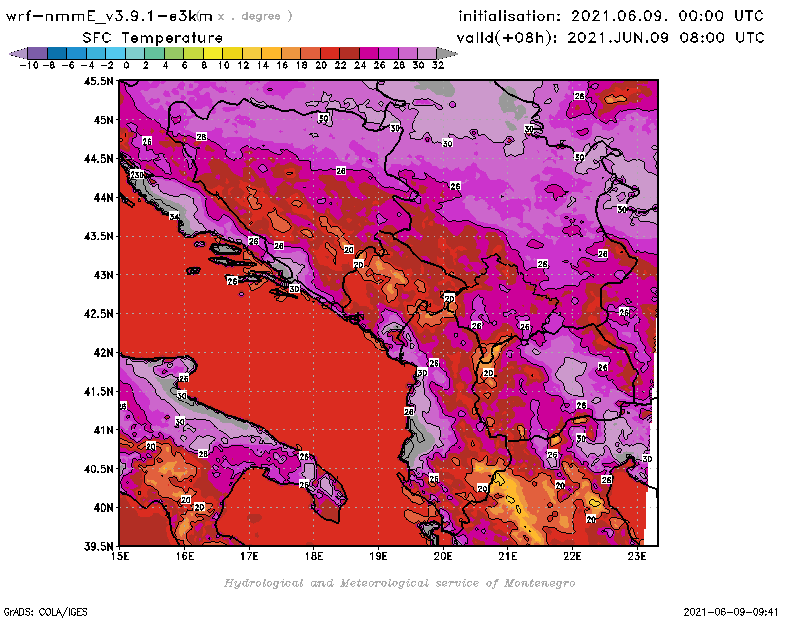Click the '19E' longitude label
The width and height of the screenshot is (800, 618).
[379, 556]
